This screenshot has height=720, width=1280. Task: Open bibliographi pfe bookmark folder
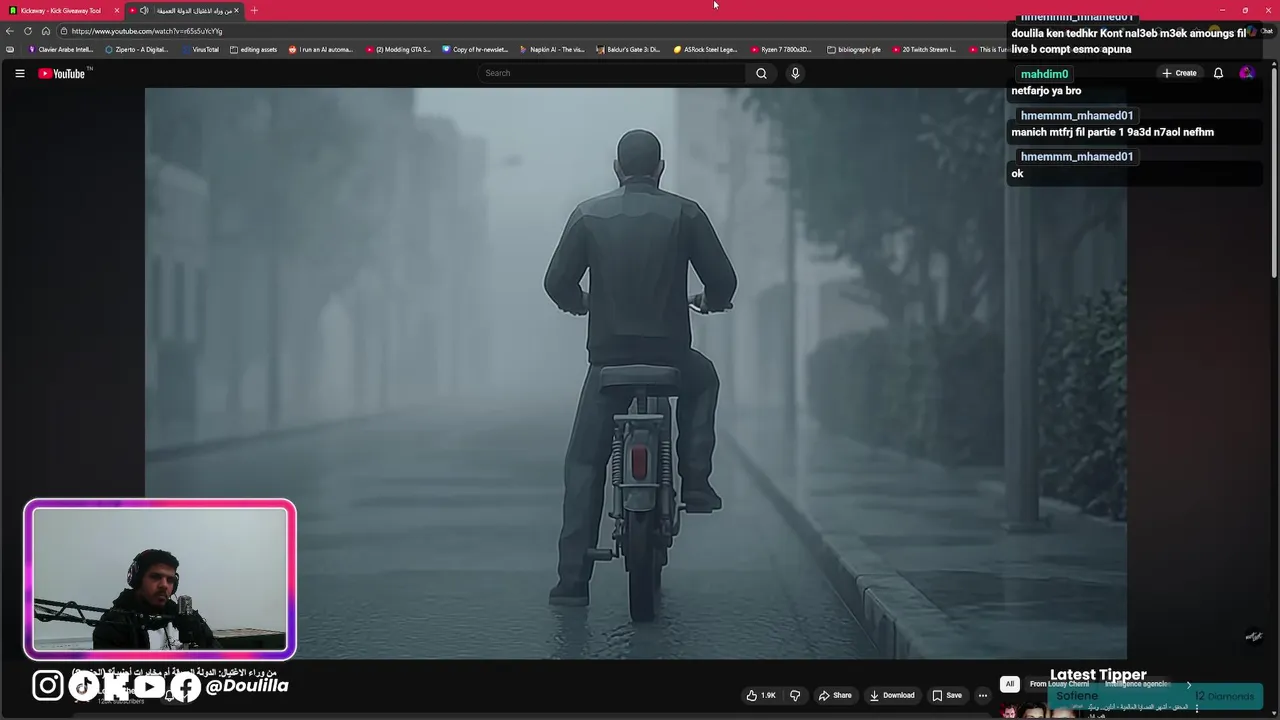(855, 49)
